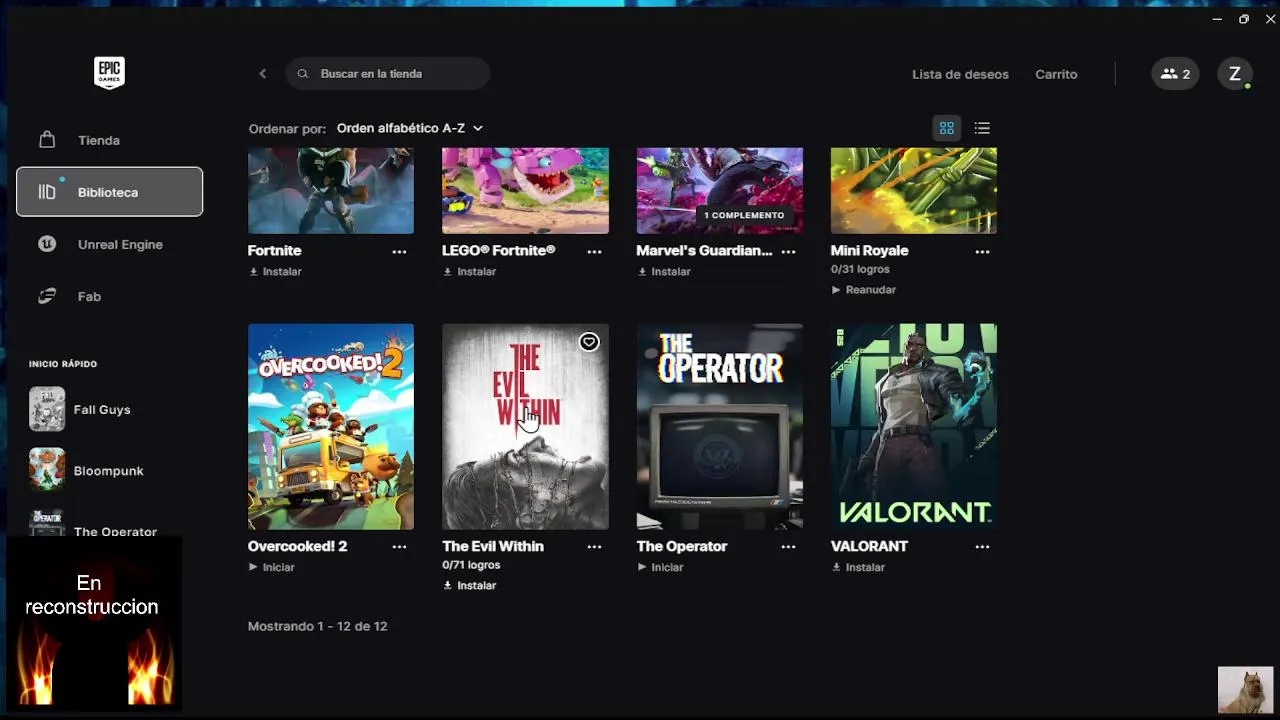Viewport: 1280px width, 720px height.
Task: Open The Evil Within options ellipsis
Action: click(594, 547)
